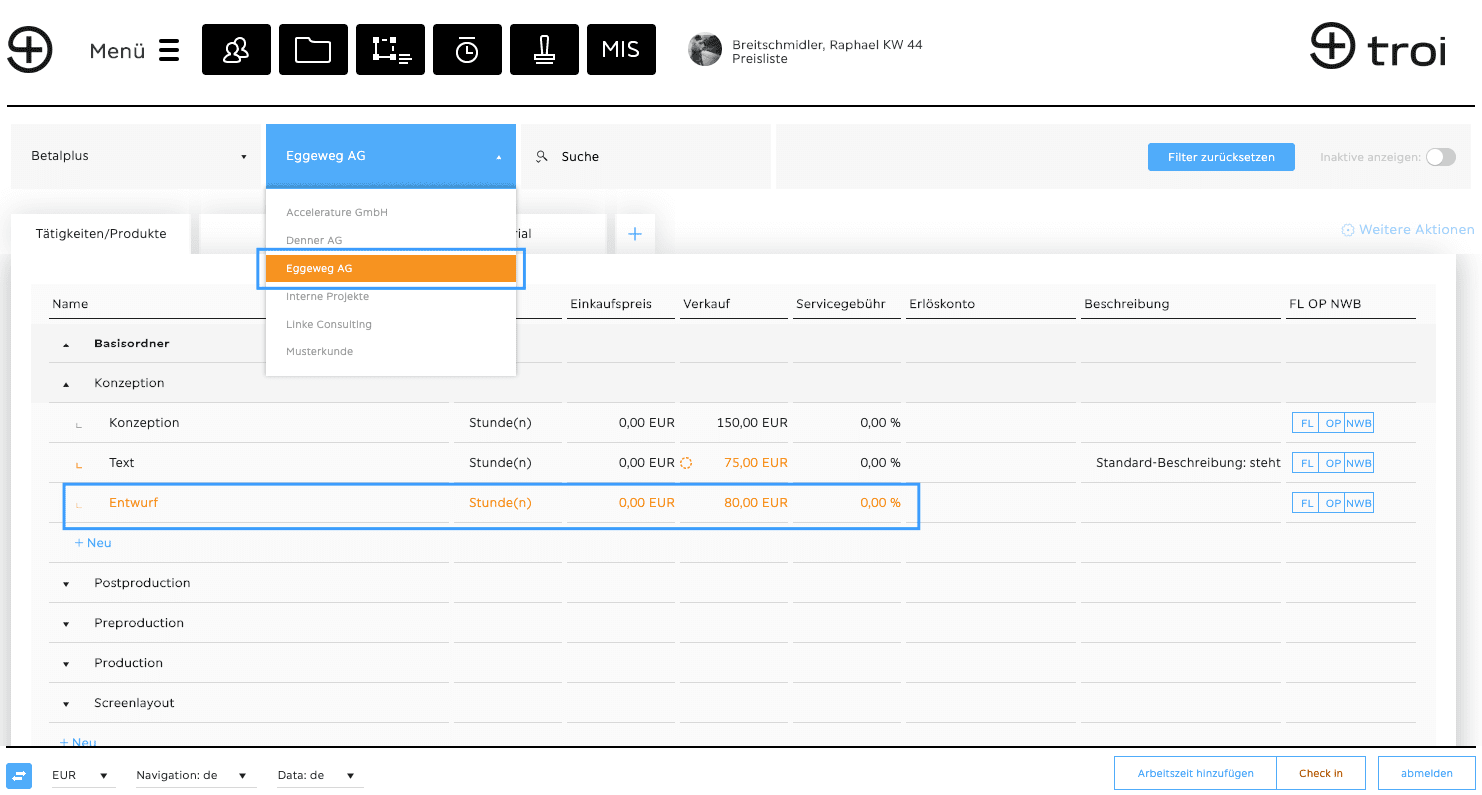1482x795 pixels.
Task: Toggle the FL flag for Konzeption row
Action: [1306, 423]
